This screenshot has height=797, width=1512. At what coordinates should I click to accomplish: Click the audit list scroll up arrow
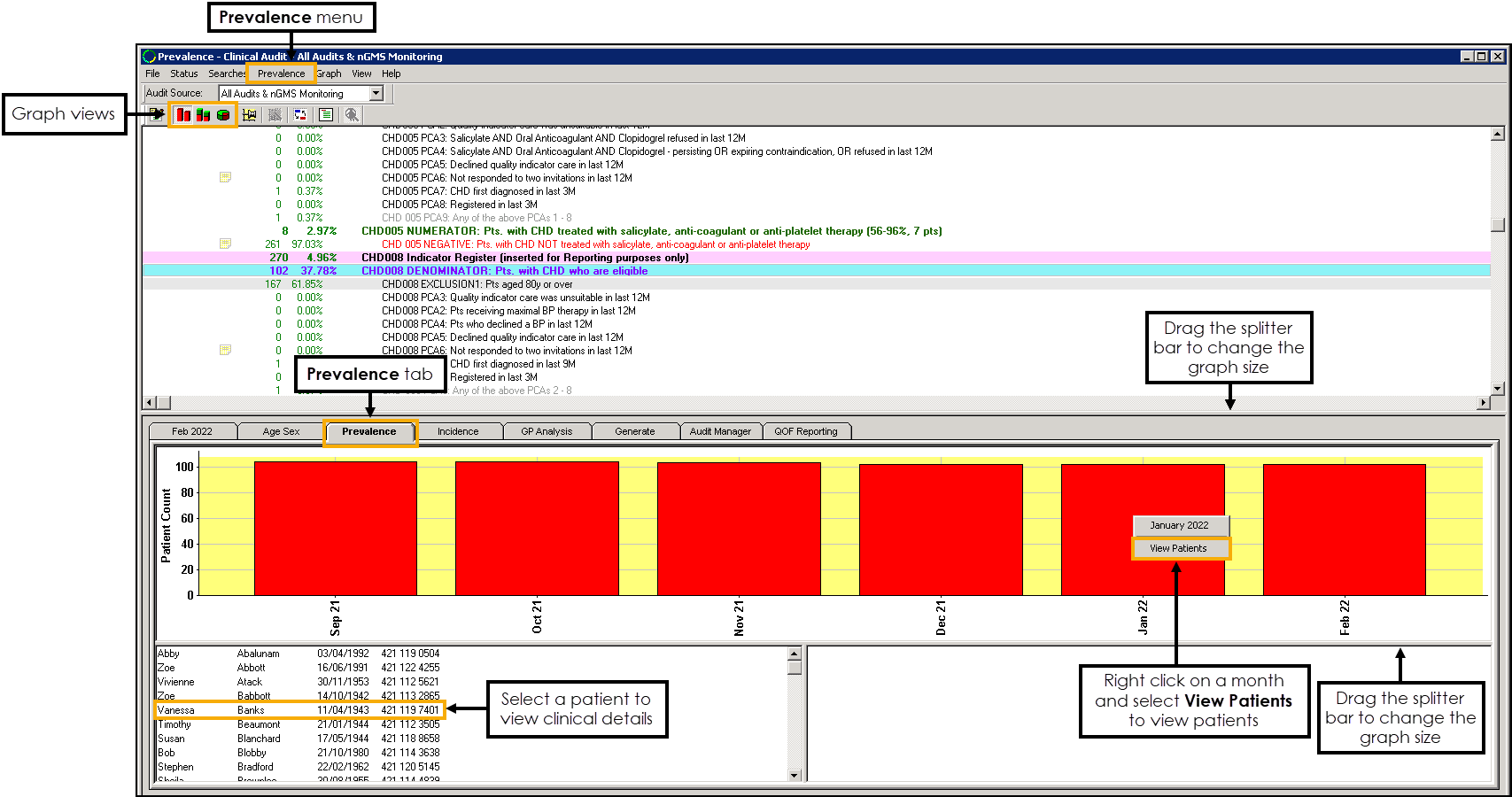1497,135
